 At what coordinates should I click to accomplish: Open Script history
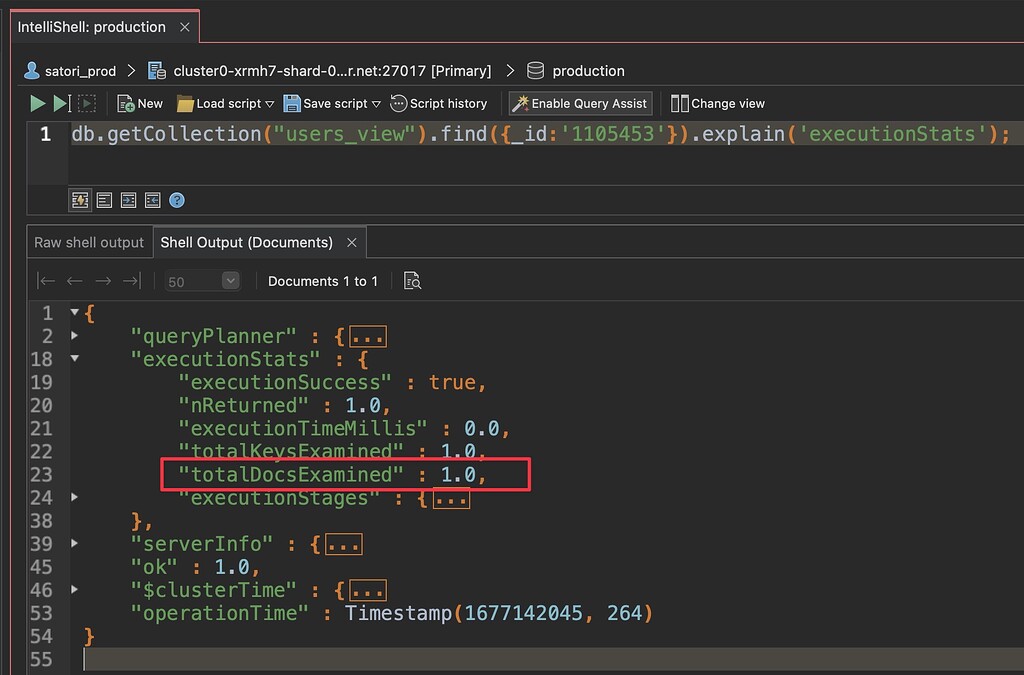(438, 103)
